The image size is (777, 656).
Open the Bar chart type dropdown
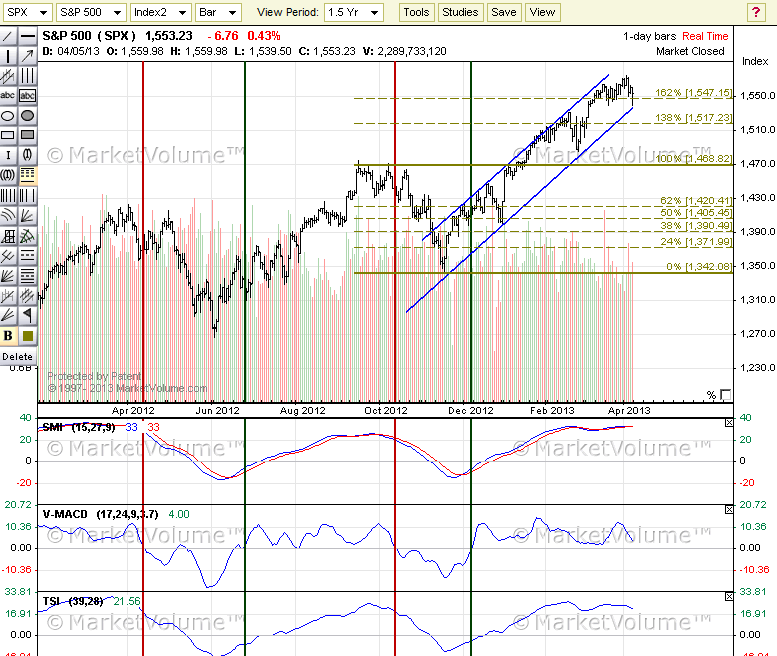pyautogui.click(x=217, y=12)
